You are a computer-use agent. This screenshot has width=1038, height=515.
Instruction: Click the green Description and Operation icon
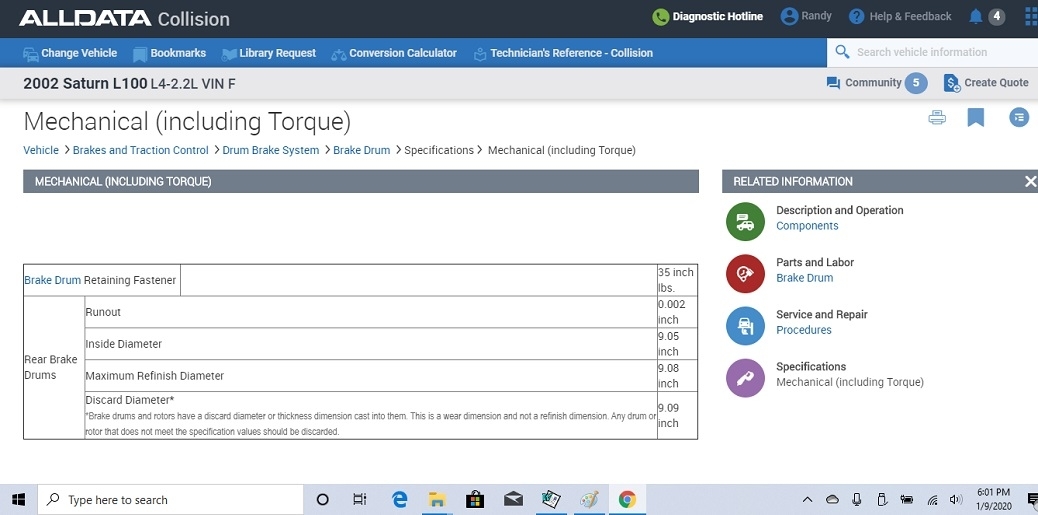[x=745, y=222]
